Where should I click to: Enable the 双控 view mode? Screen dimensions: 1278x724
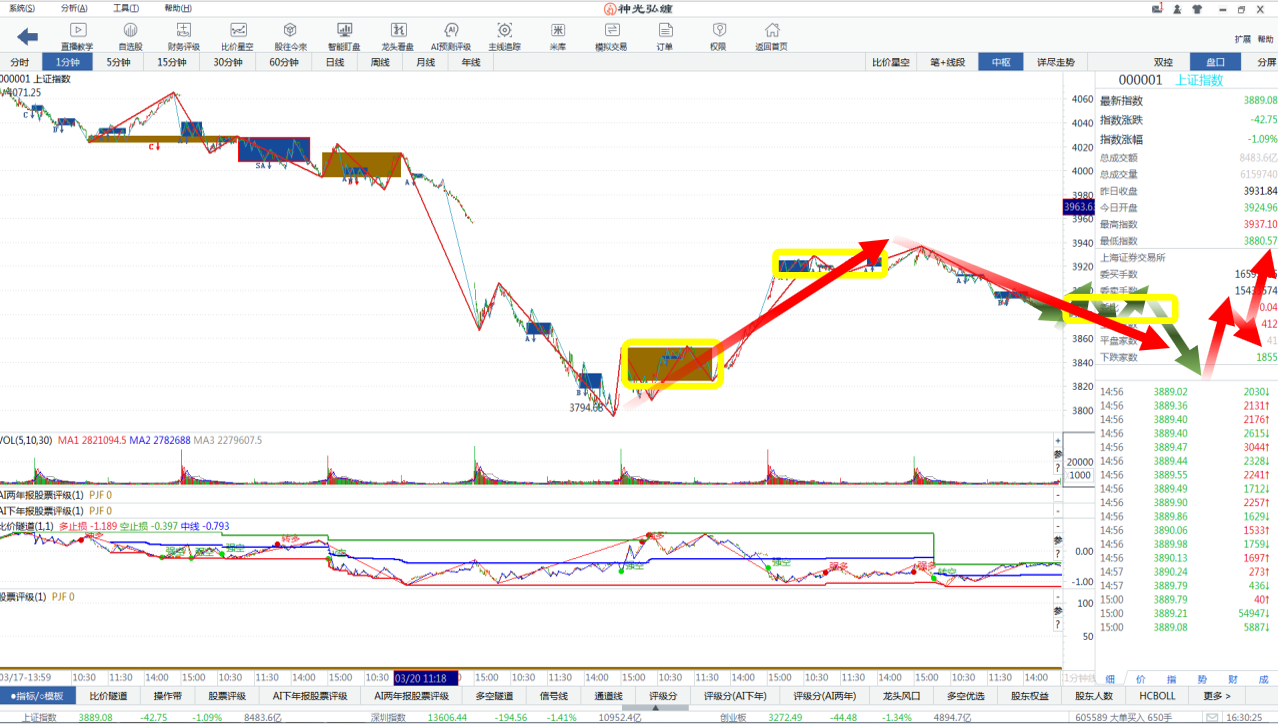(x=1163, y=62)
